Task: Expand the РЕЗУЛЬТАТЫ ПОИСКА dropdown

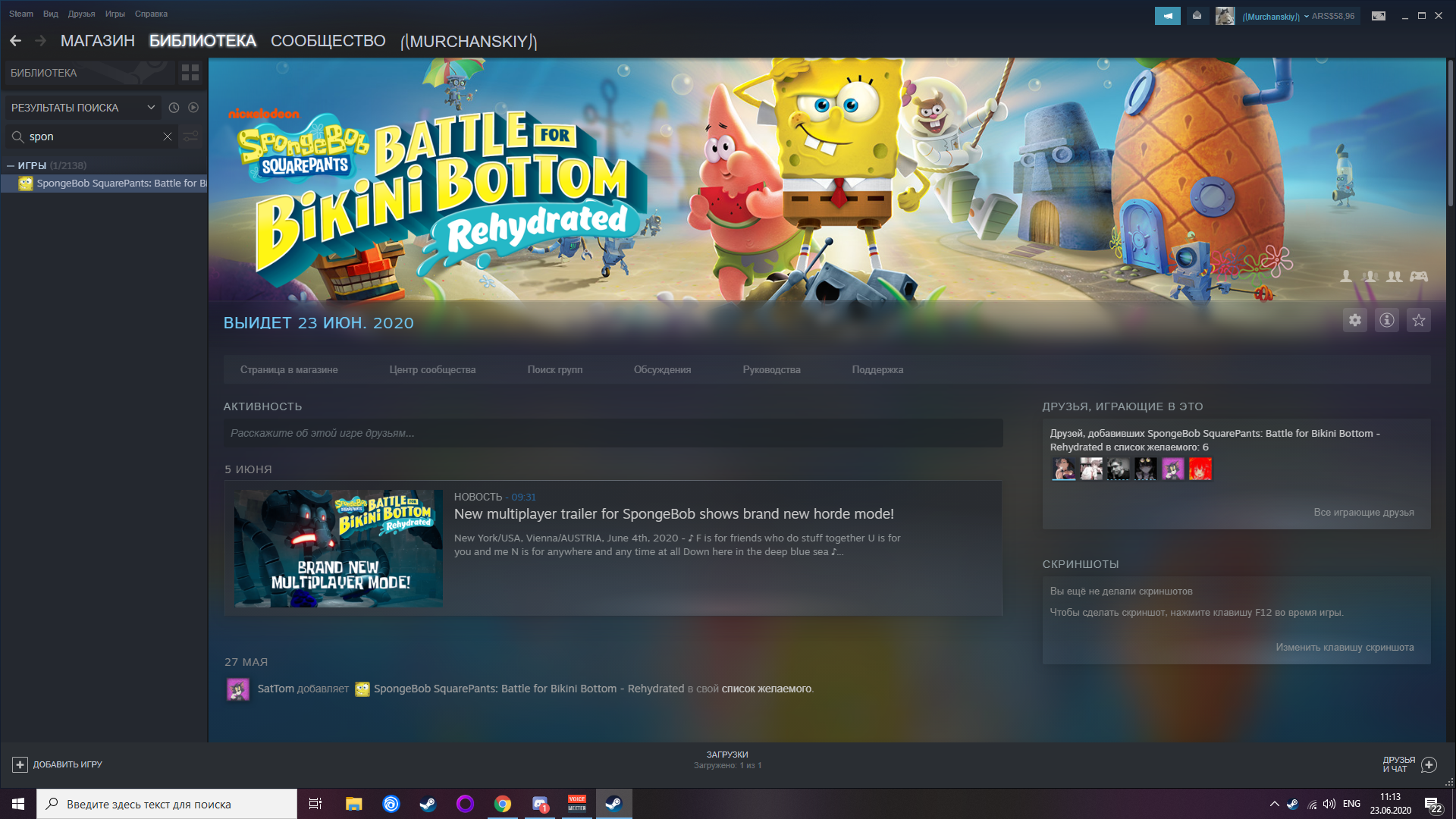Action: coord(83,108)
